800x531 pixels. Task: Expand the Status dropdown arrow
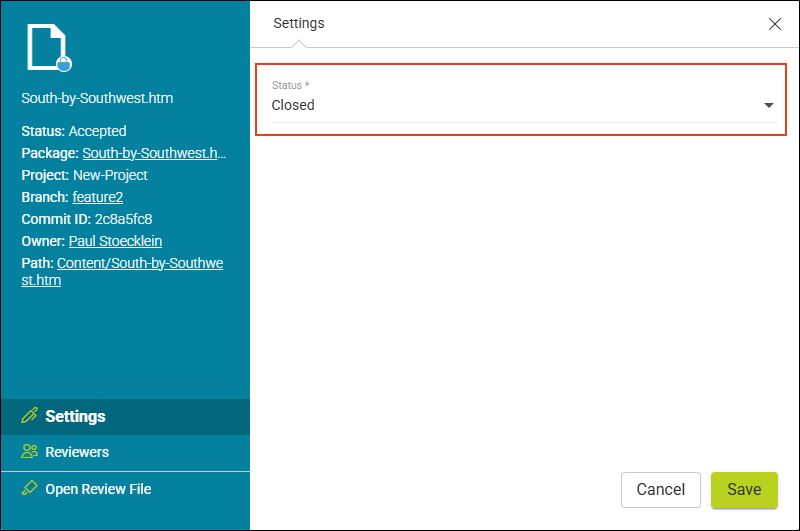tap(768, 105)
